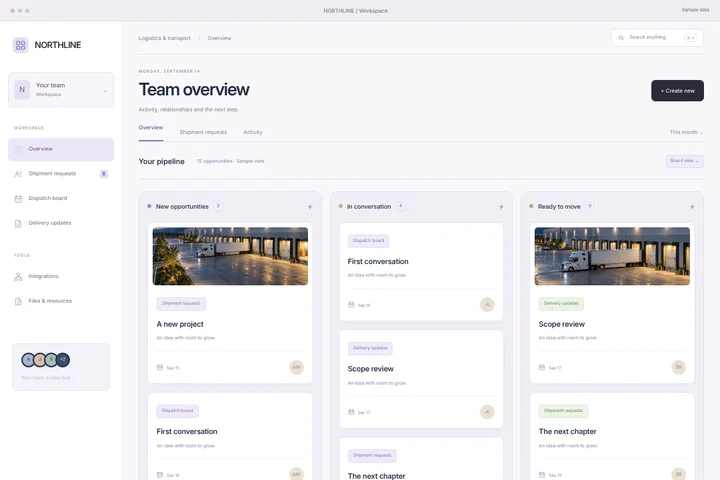Add card to In conversation column
Viewport: 720px width, 480px height.
501,207
